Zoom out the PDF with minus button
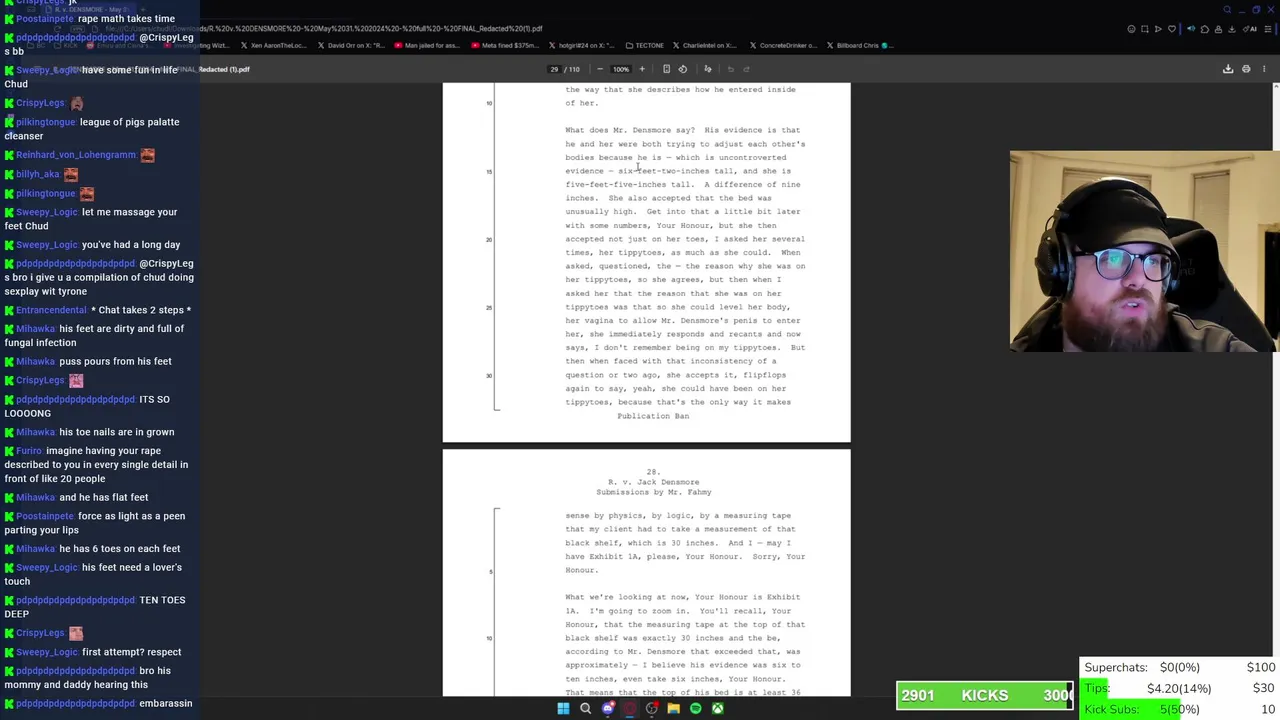The height and width of the screenshot is (720, 1280). pos(600,69)
